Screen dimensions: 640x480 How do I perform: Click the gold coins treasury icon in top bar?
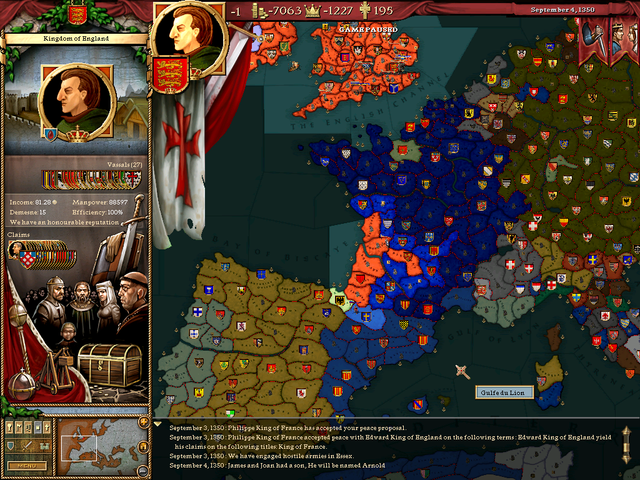[x=260, y=10]
